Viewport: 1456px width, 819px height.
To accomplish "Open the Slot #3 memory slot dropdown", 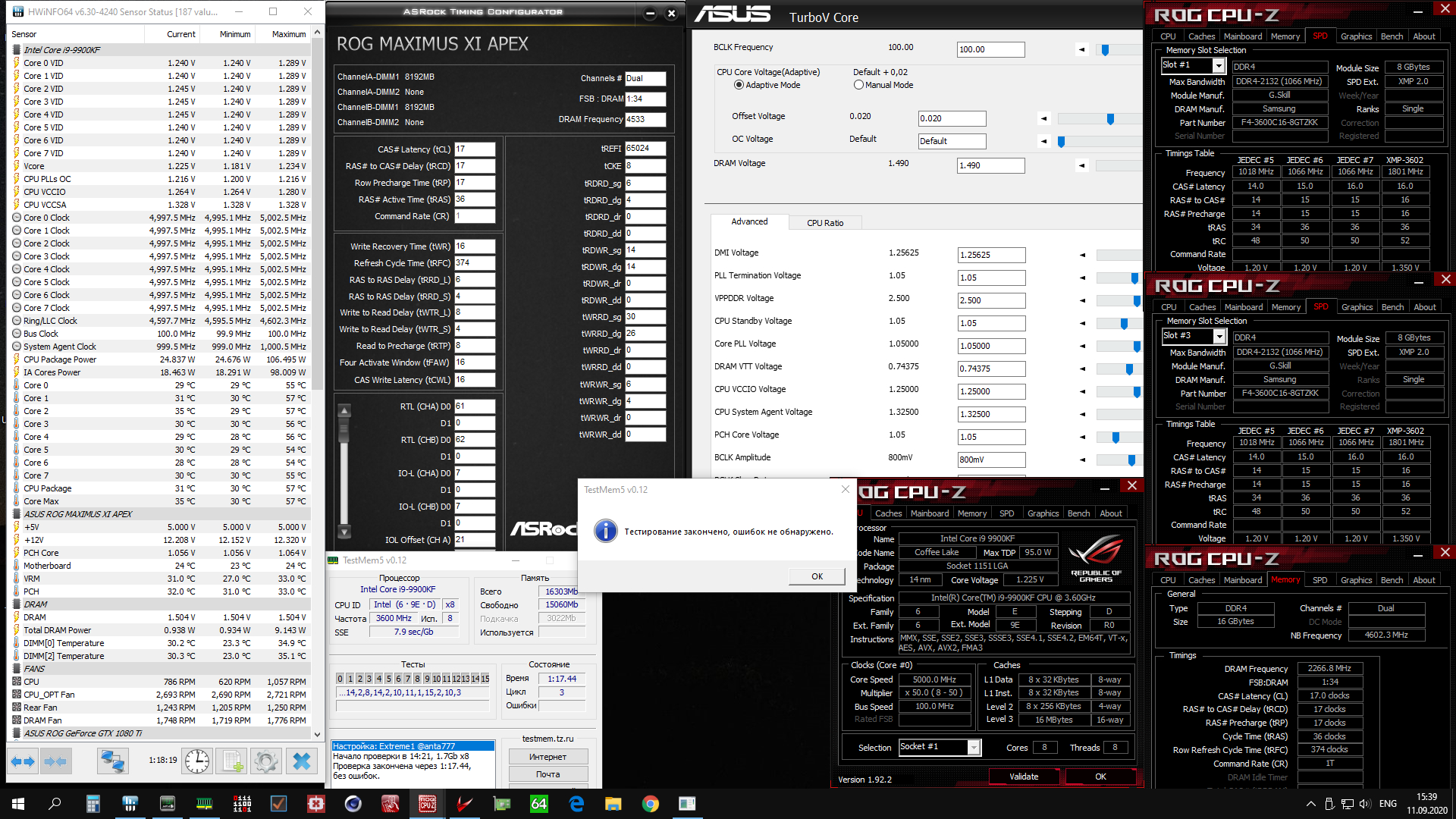I will 1219,337.
